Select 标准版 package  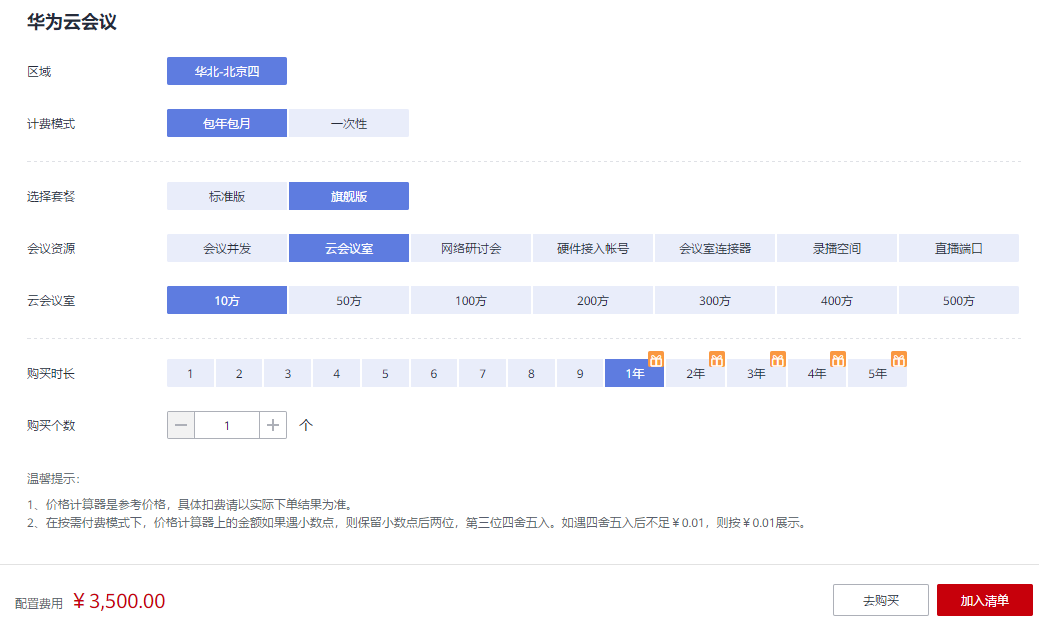point(227,196)
